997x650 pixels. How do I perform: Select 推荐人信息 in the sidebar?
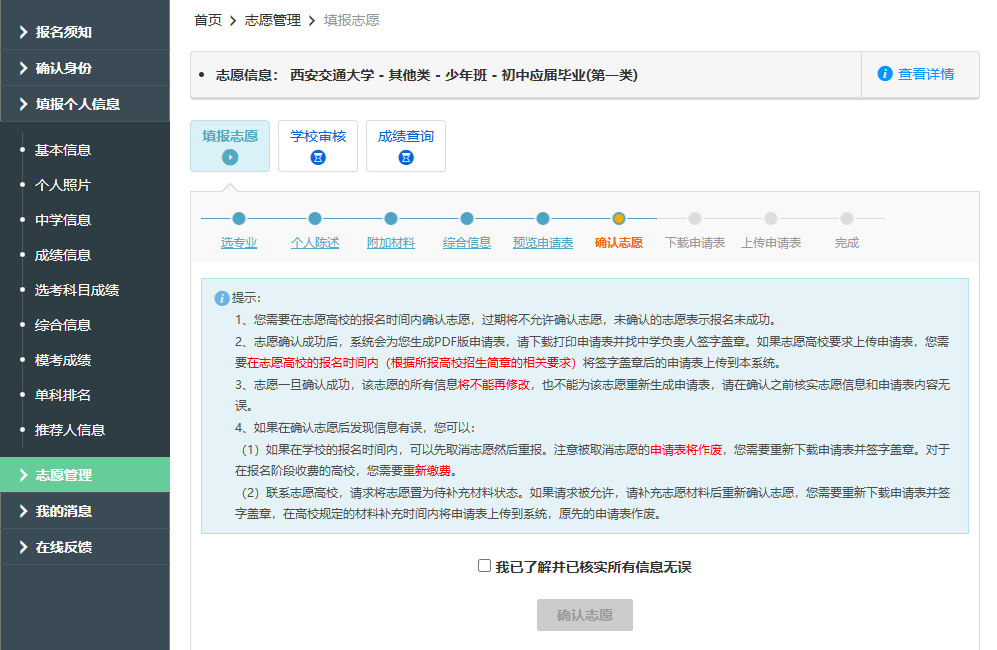[69, 430]
